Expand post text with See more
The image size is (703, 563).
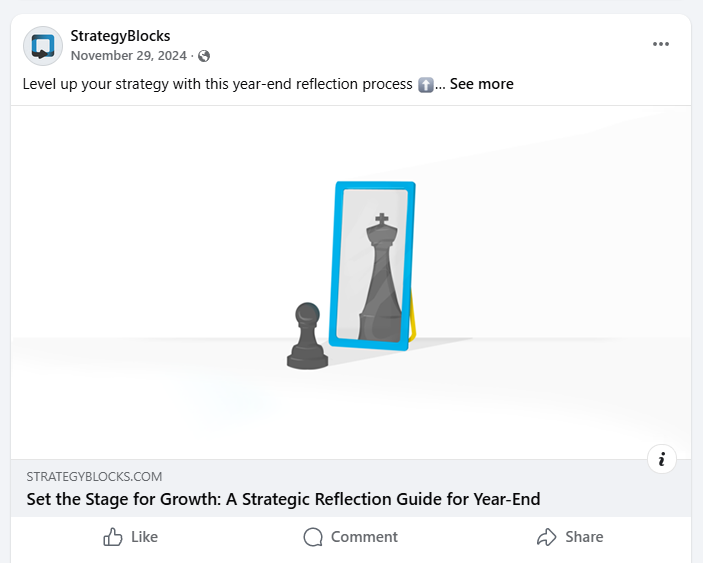tap(482, 84)
